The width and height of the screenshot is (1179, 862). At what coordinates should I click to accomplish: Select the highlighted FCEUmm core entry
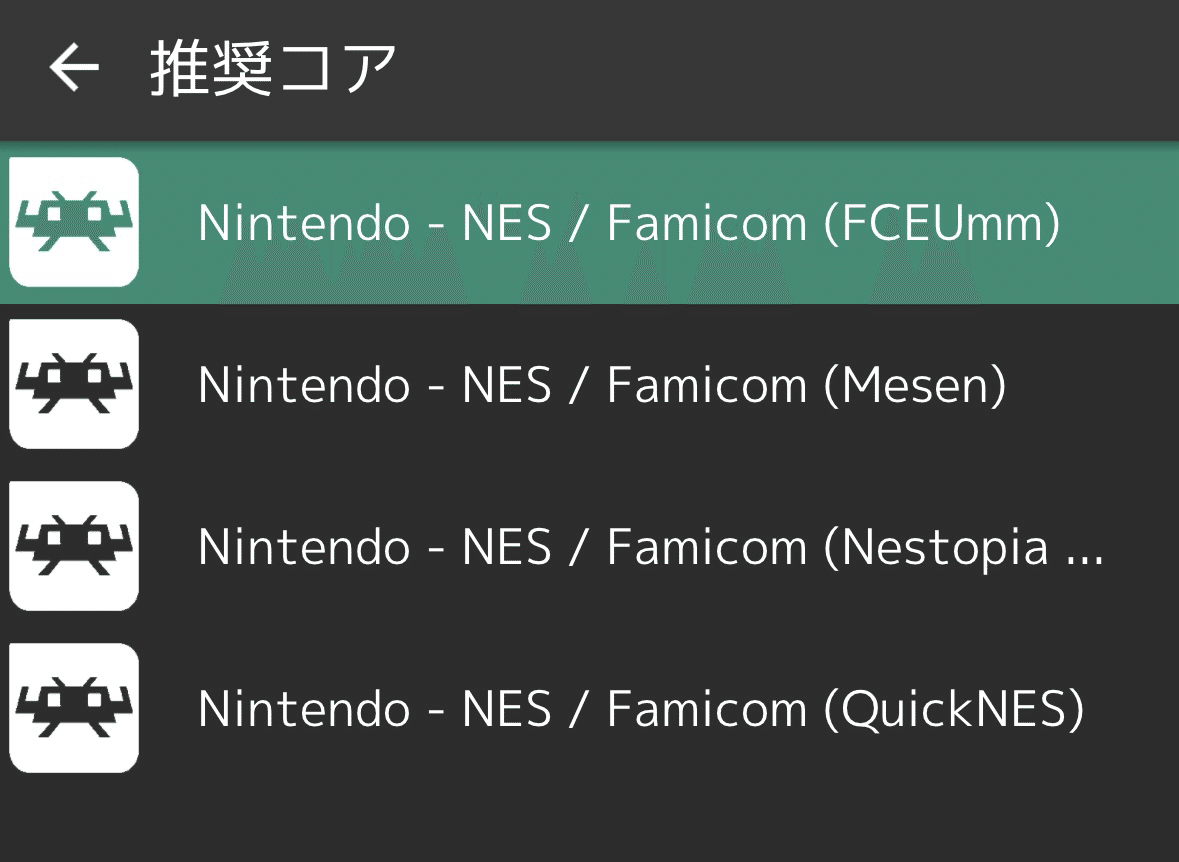coord(590,223)
